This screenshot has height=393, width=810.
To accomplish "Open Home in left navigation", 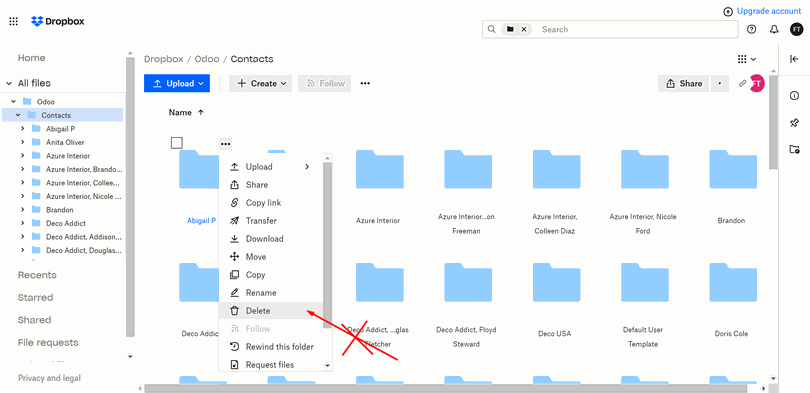I will (x=32, y=58).
